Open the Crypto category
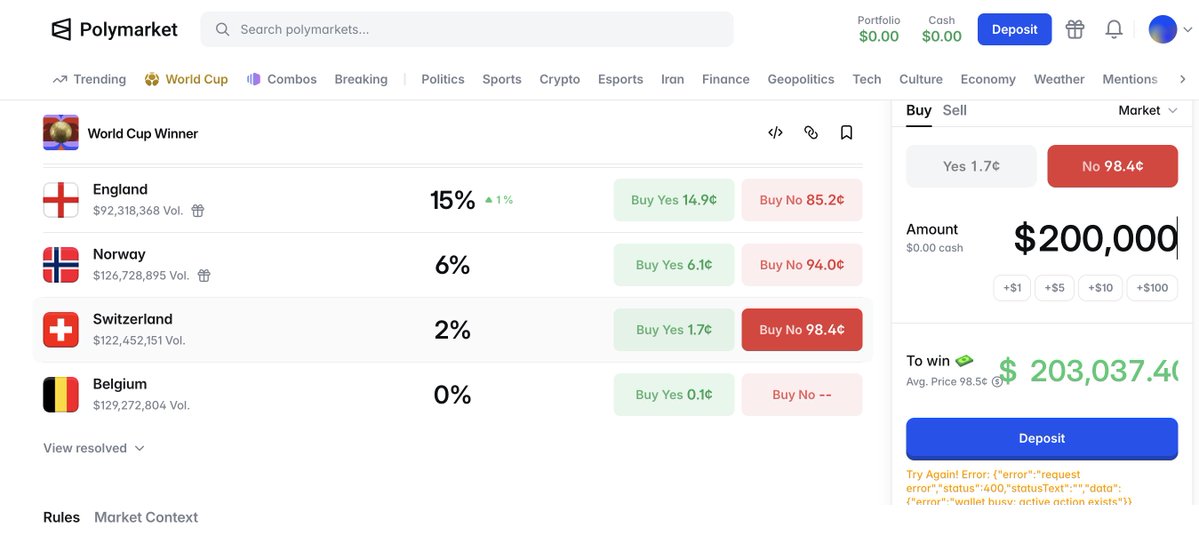The height and width of the screenshot is (536, 1199). point(560,79)
